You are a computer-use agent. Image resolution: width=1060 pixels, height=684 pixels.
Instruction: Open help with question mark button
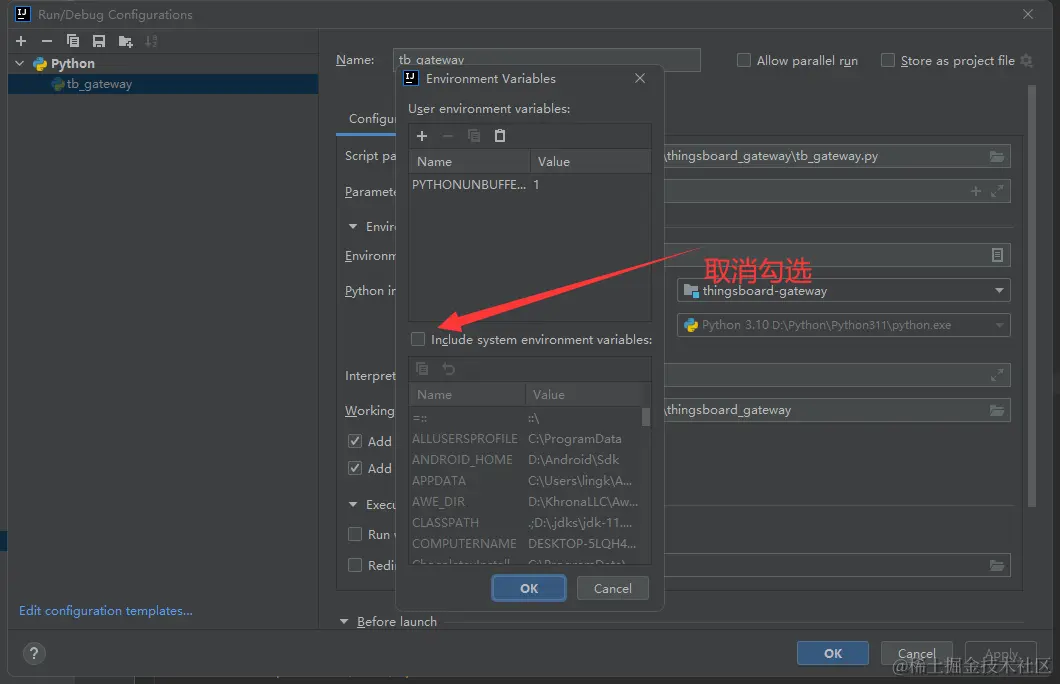tap(34, 653)
